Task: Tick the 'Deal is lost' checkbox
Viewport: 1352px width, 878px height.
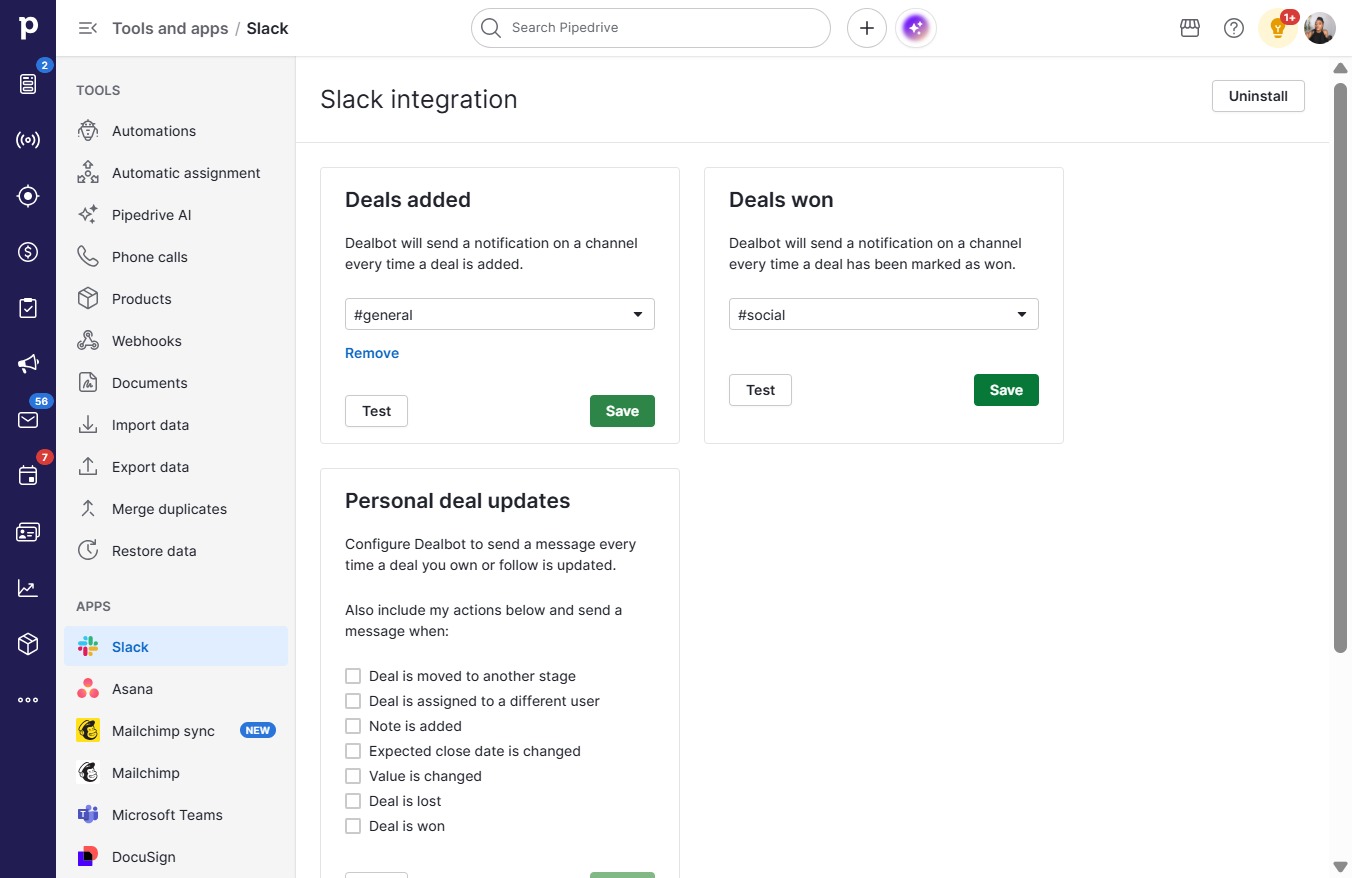Action: [x=353, y=801]
